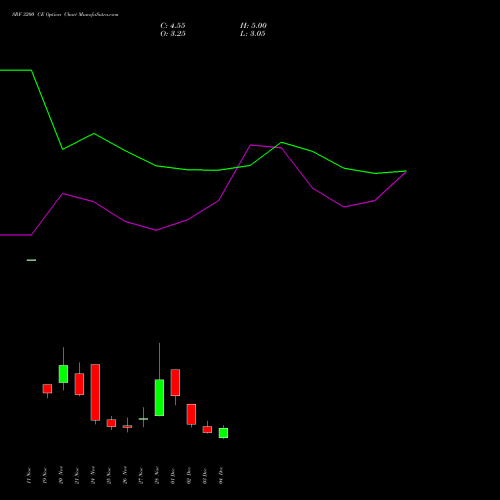Image resolution: width=500 pixels, height=500 pixels.
Task: Click the low value 'L: 3.05'
Action: (x=253, y=34)
